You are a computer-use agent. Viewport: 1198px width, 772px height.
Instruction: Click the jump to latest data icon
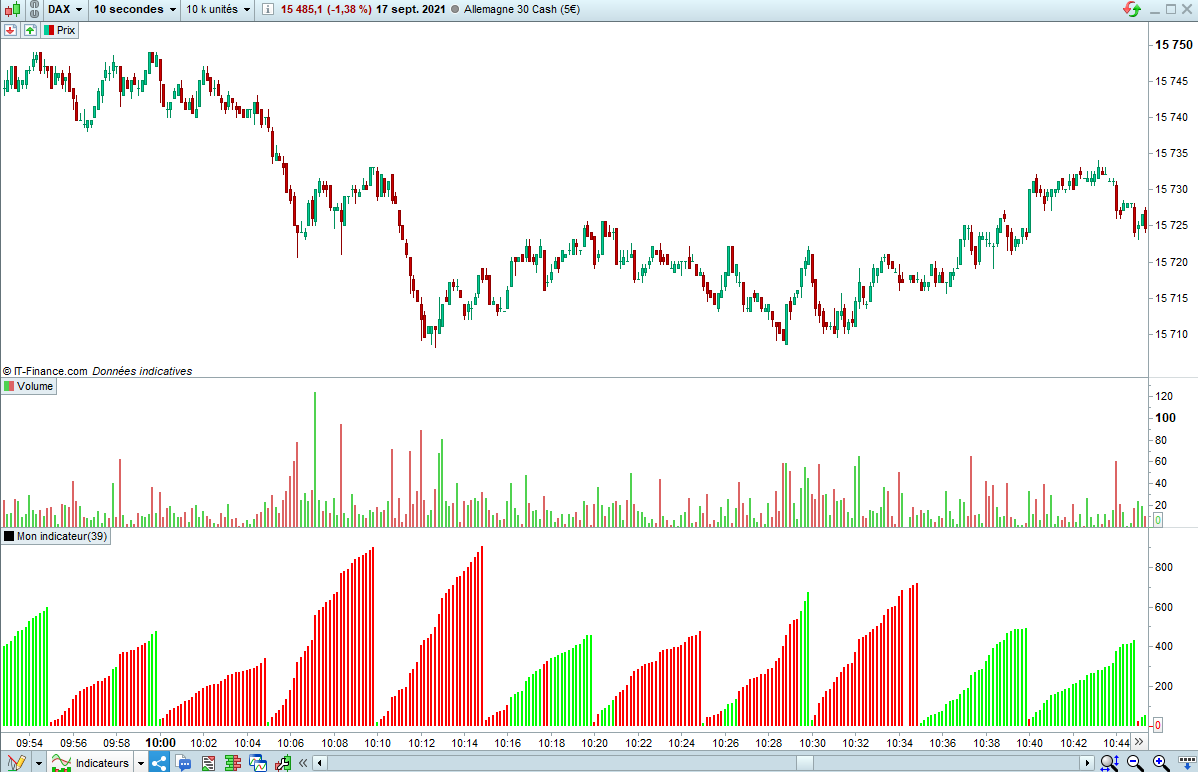1187,762
